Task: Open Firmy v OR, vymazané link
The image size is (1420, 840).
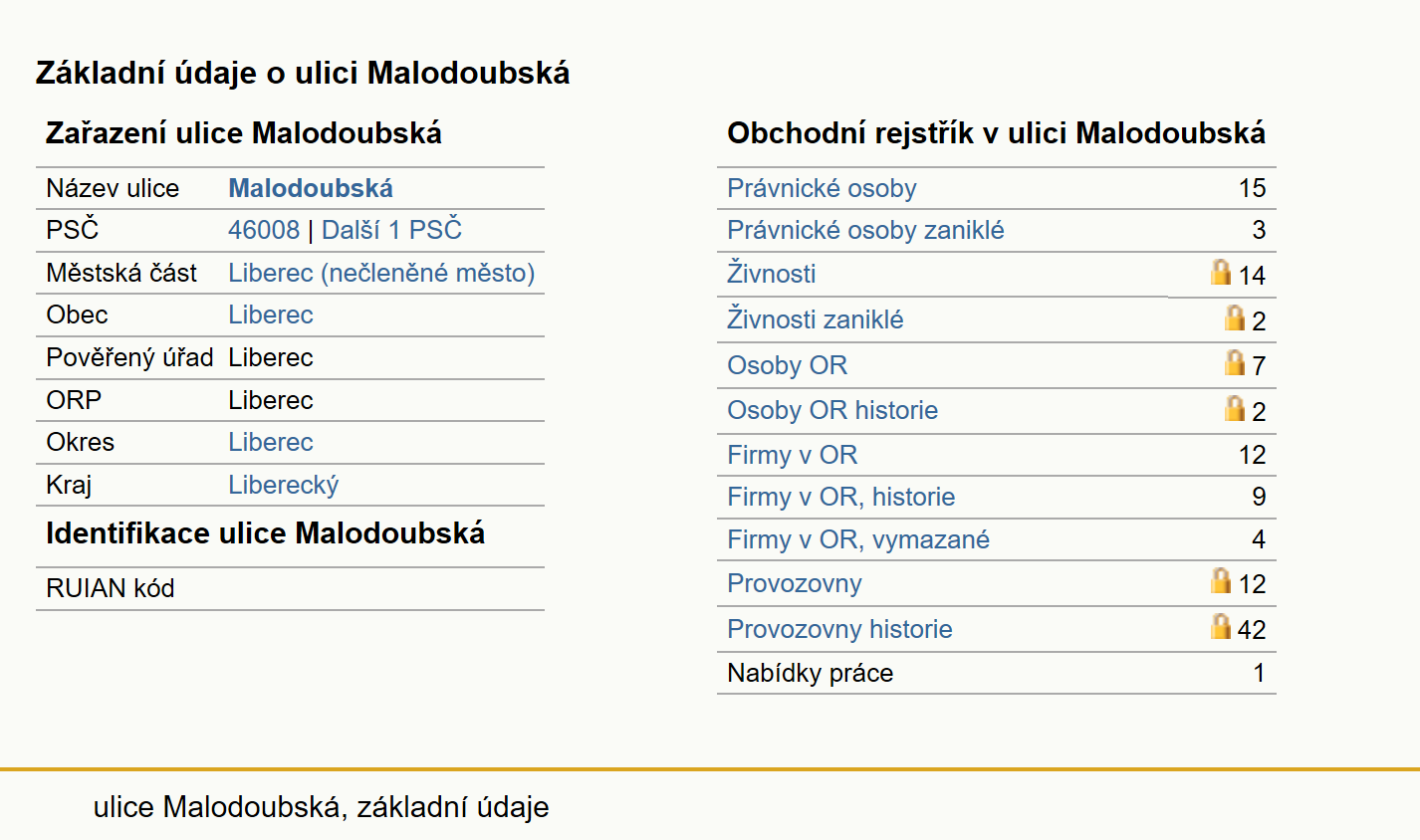Action: point(858,539)
